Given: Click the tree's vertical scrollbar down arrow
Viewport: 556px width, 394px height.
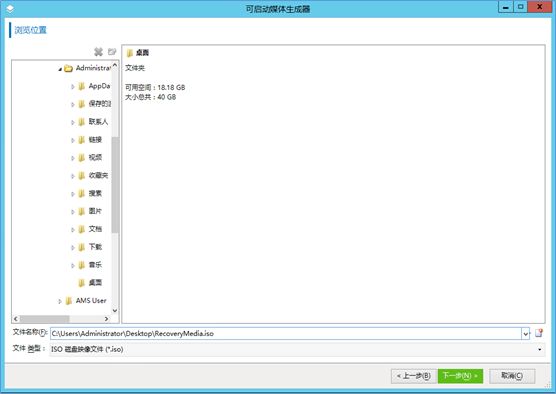Looking at the screenshot, I should click(x=115, y=311).
